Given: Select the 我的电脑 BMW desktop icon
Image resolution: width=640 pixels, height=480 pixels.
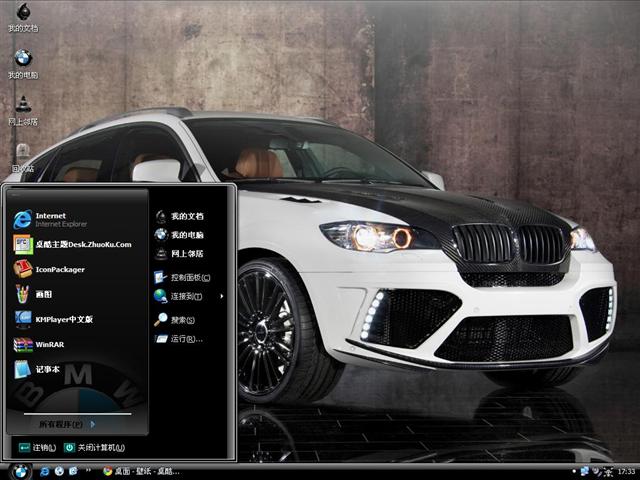Looking at the screenshot, I should pos(22,60).
